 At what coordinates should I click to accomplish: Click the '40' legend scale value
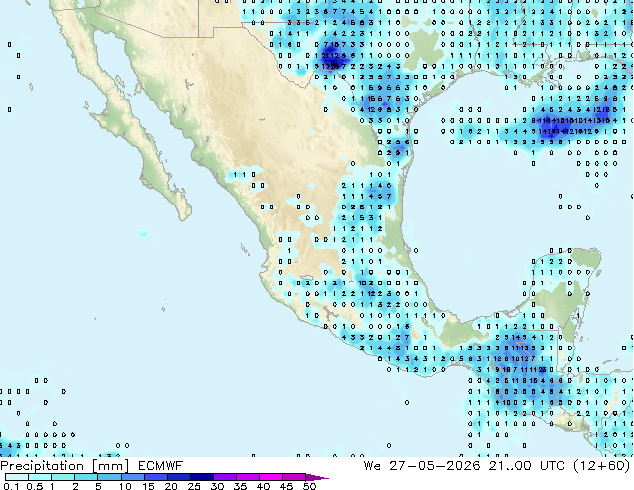tap(264, 486)
